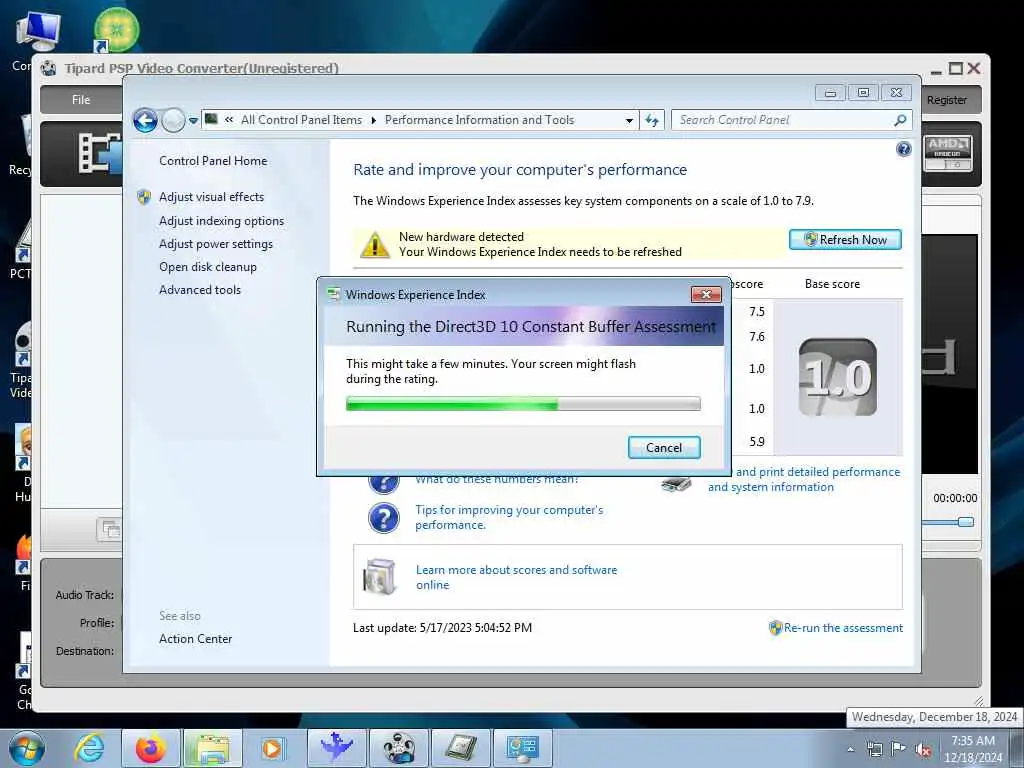Click Re-run the assessment link

pos(843,628)
